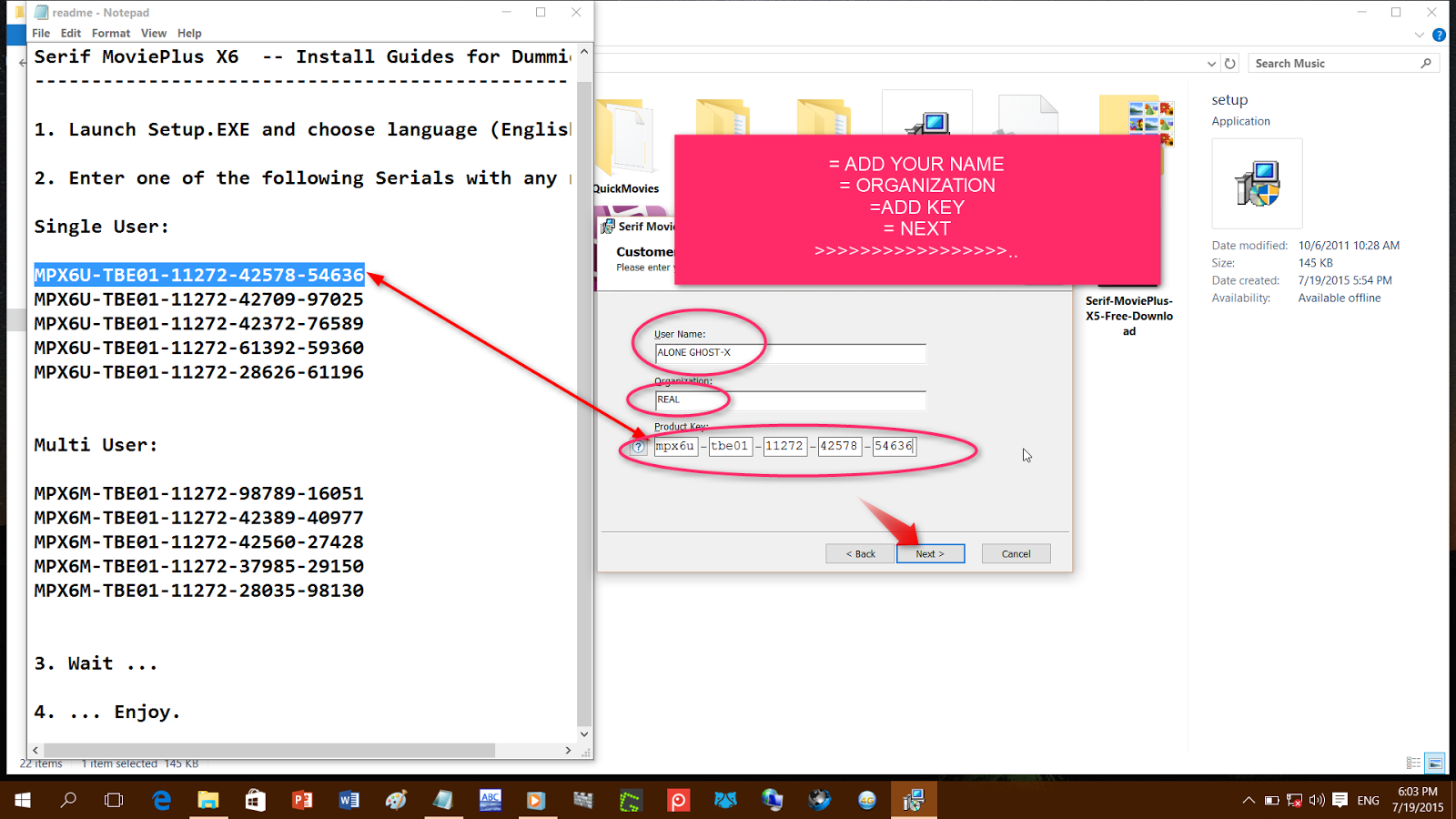
Task: Click the Notepad scroll-left arrow
Action: click(x=35, y=751)
